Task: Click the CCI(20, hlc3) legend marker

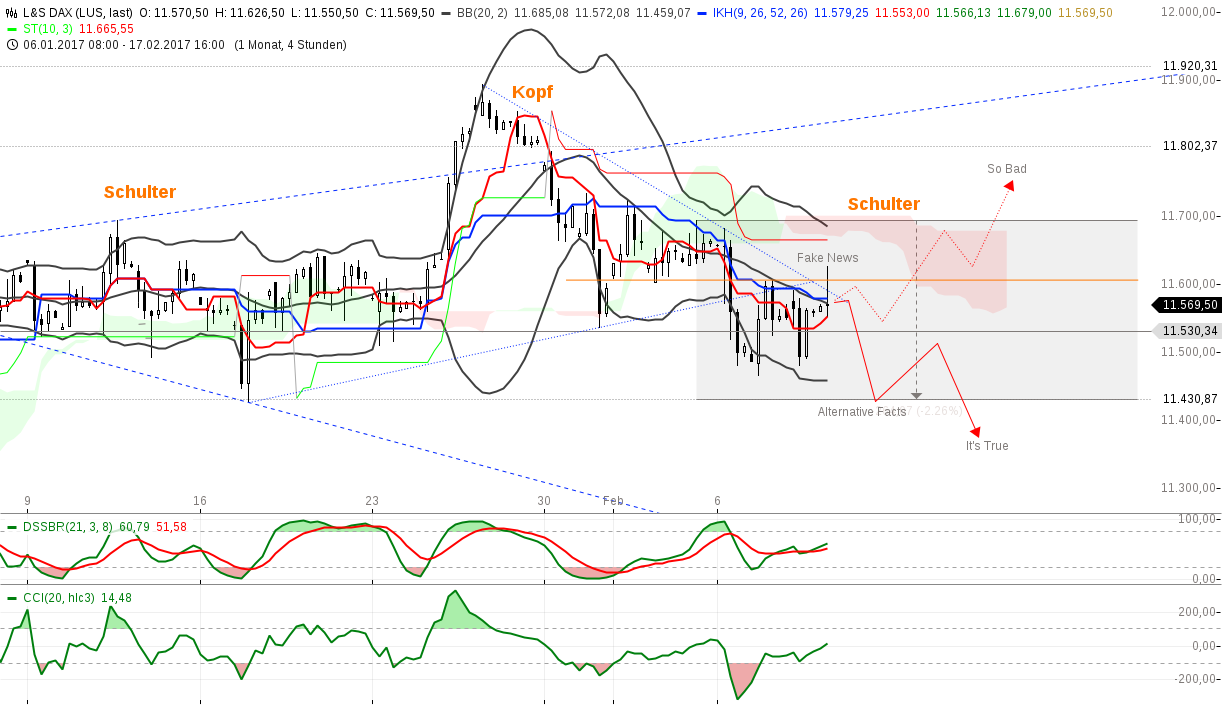Action: [x=11, y=596]
